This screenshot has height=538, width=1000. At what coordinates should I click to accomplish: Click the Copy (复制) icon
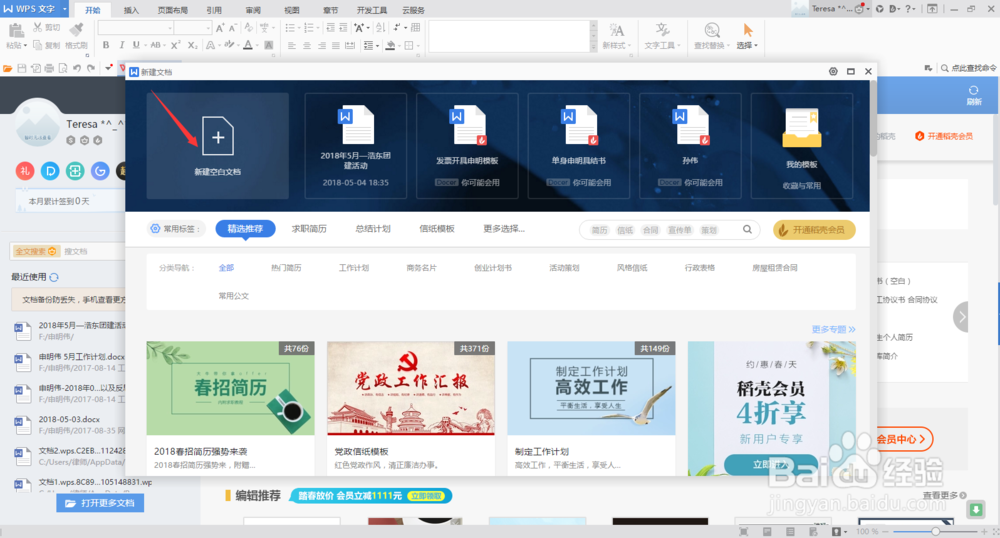click(x=38, y=45)
